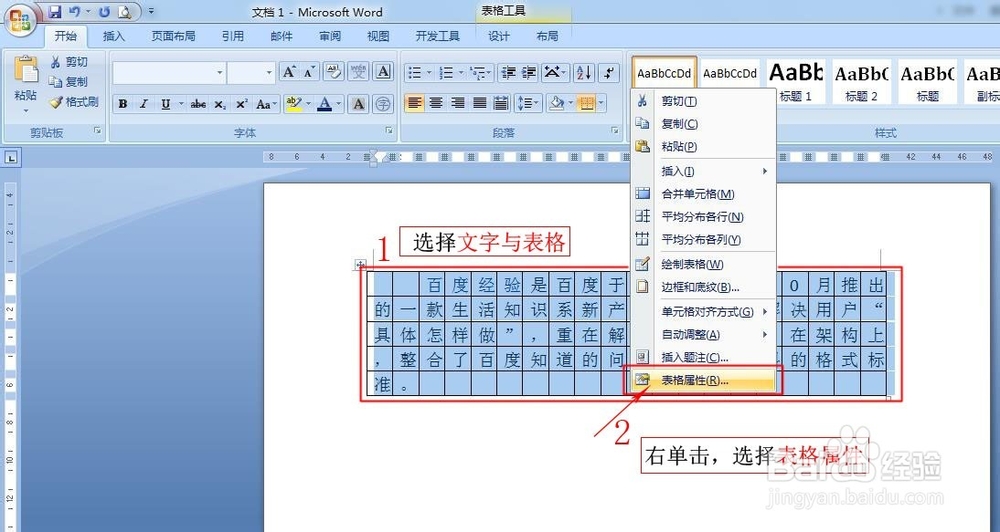Toggle subscript formatting
Image resolution: width=1000 pixels, height=532 pixels.
click(x=220, y=104)
